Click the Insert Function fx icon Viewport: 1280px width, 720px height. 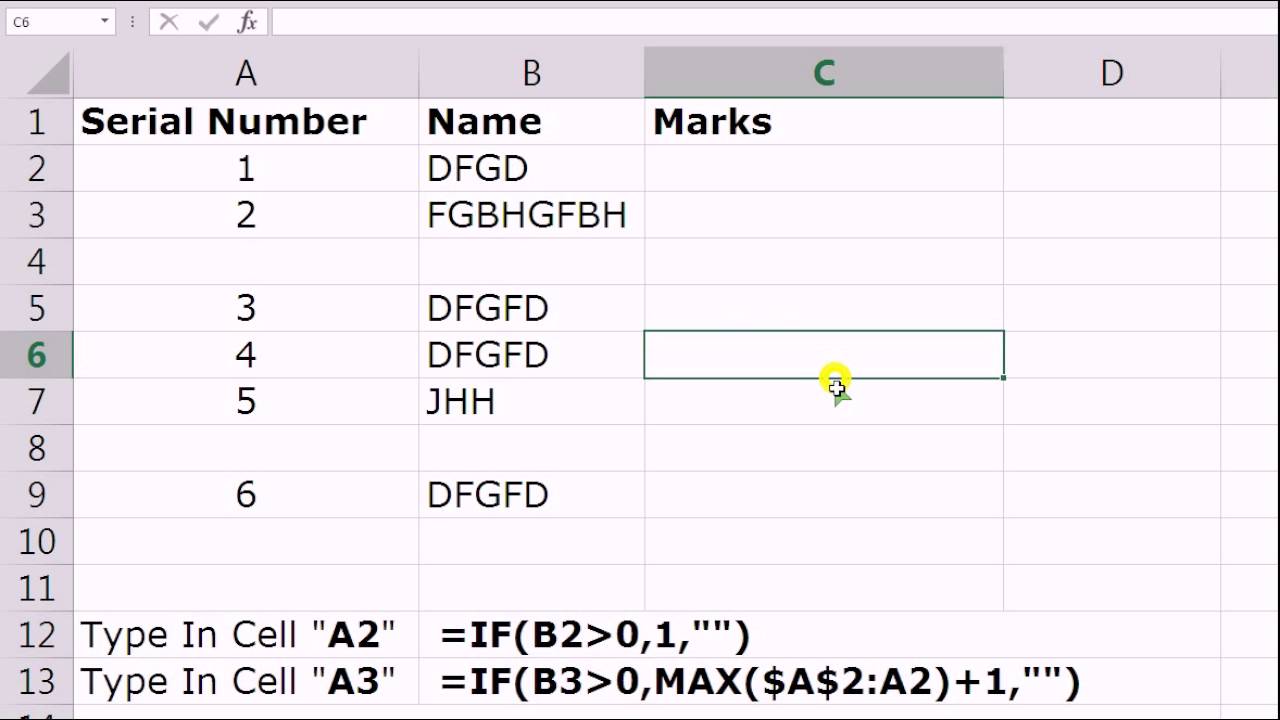pos(247,21)
